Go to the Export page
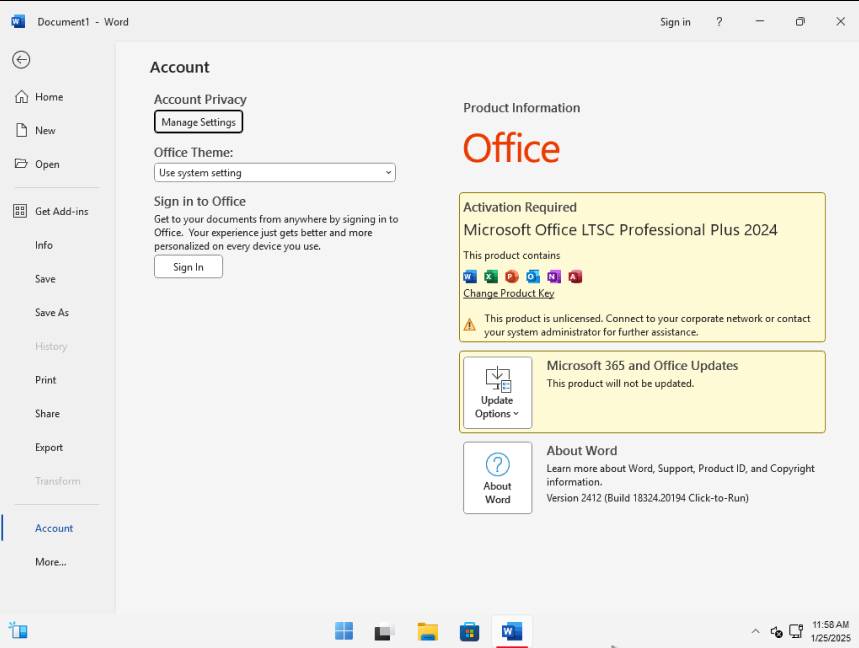The image size is (859, 648). click(49, 448)
